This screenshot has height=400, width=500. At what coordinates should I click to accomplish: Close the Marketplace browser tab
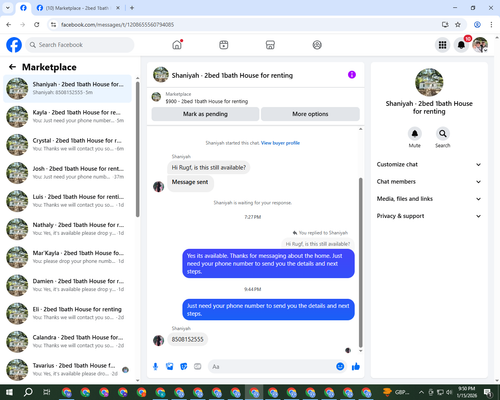coord(118,8)
